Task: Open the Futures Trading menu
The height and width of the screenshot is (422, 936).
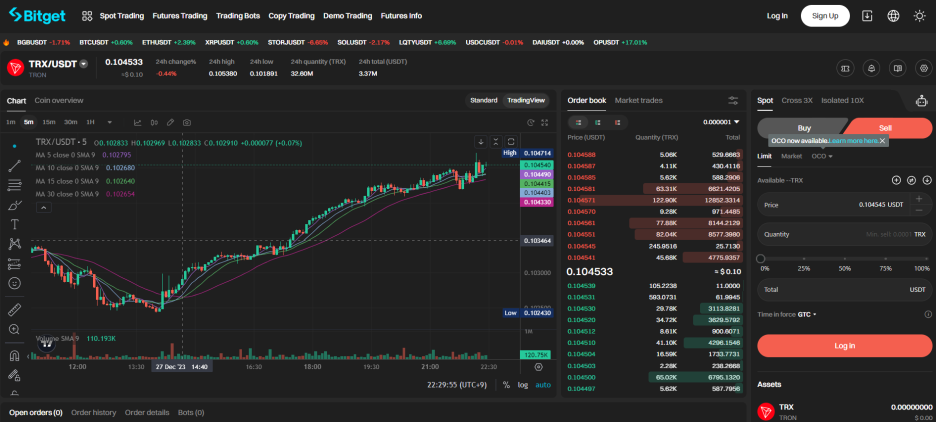Action: pos(180,16)
